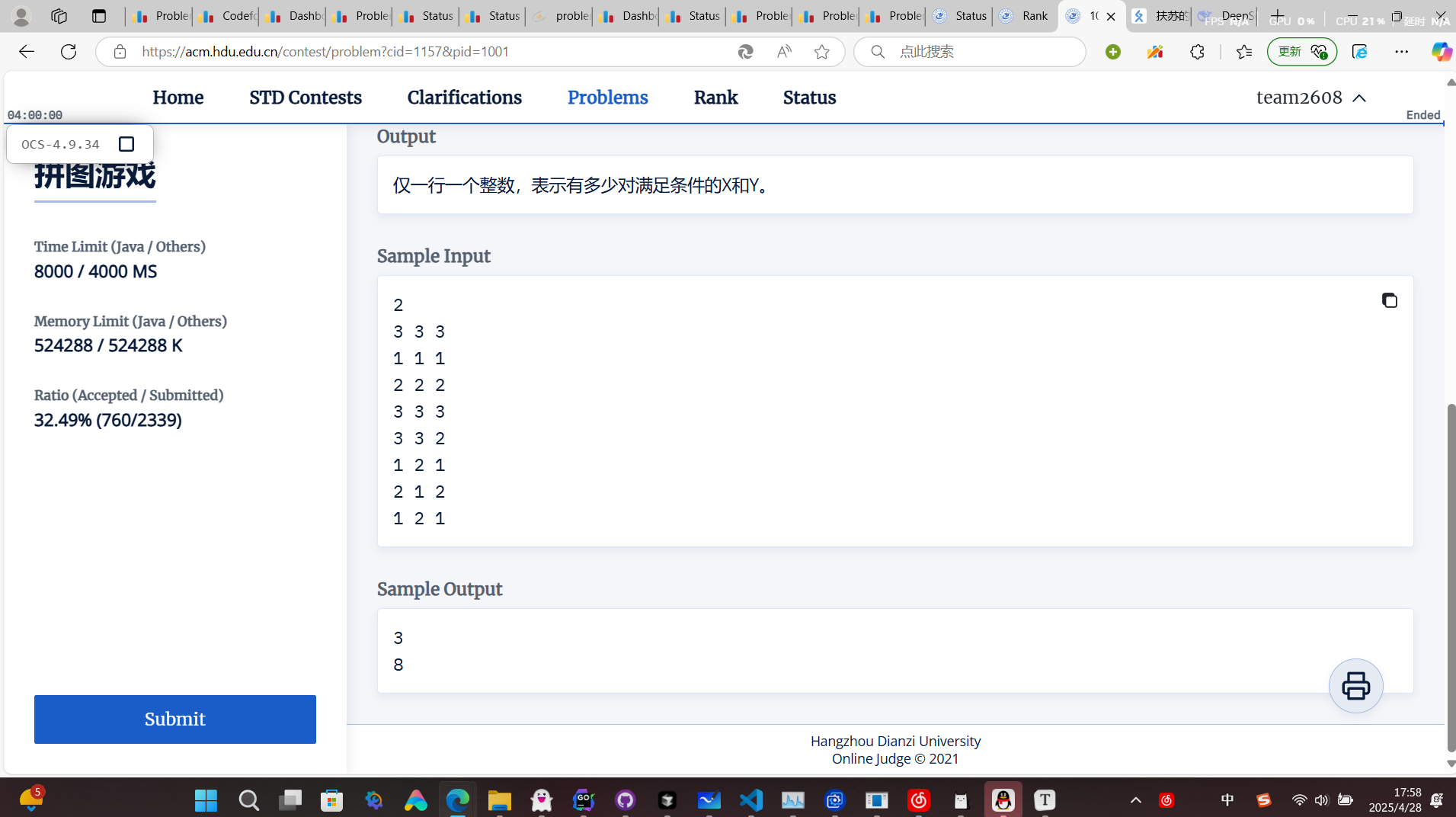Open the colorful pencil extension icon

point(1155,52)
